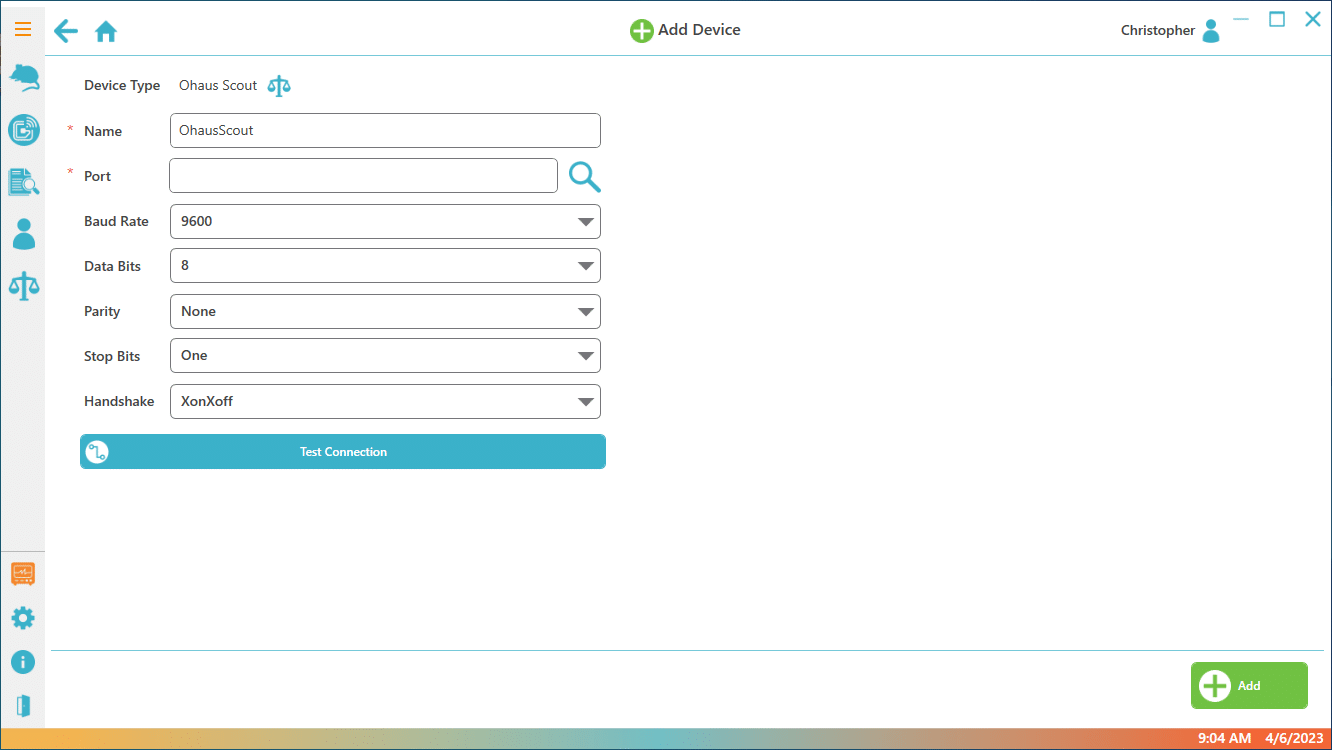Click into the Port input field
This screenshot has width=1332, height=750.
pos(363,176)
